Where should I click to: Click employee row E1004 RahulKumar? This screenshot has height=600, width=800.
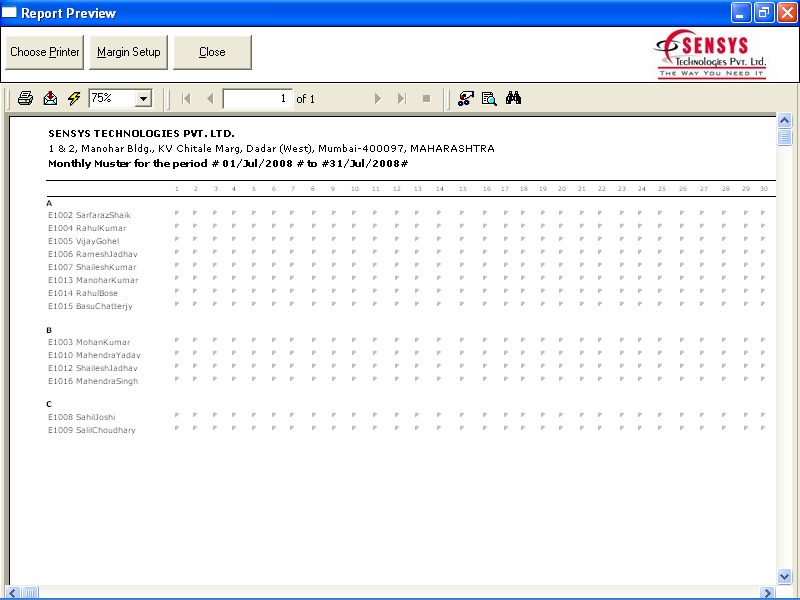tap(87, 228)
